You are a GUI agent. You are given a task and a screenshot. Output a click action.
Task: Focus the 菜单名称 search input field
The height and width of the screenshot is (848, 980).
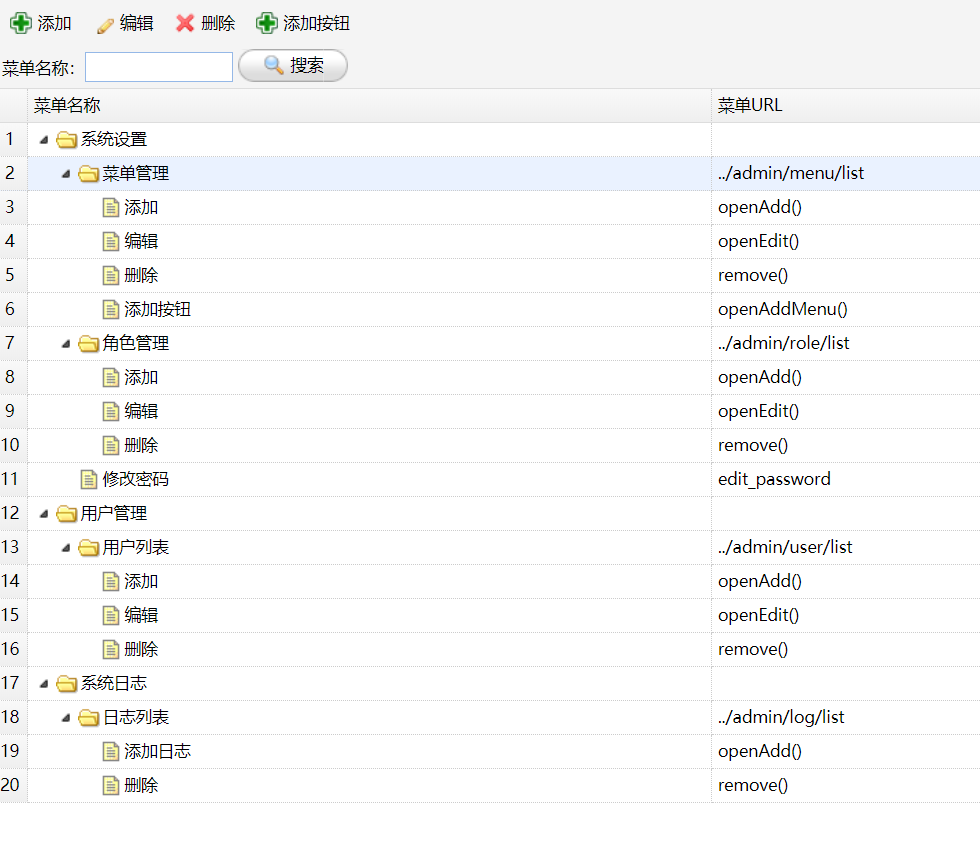159,67
